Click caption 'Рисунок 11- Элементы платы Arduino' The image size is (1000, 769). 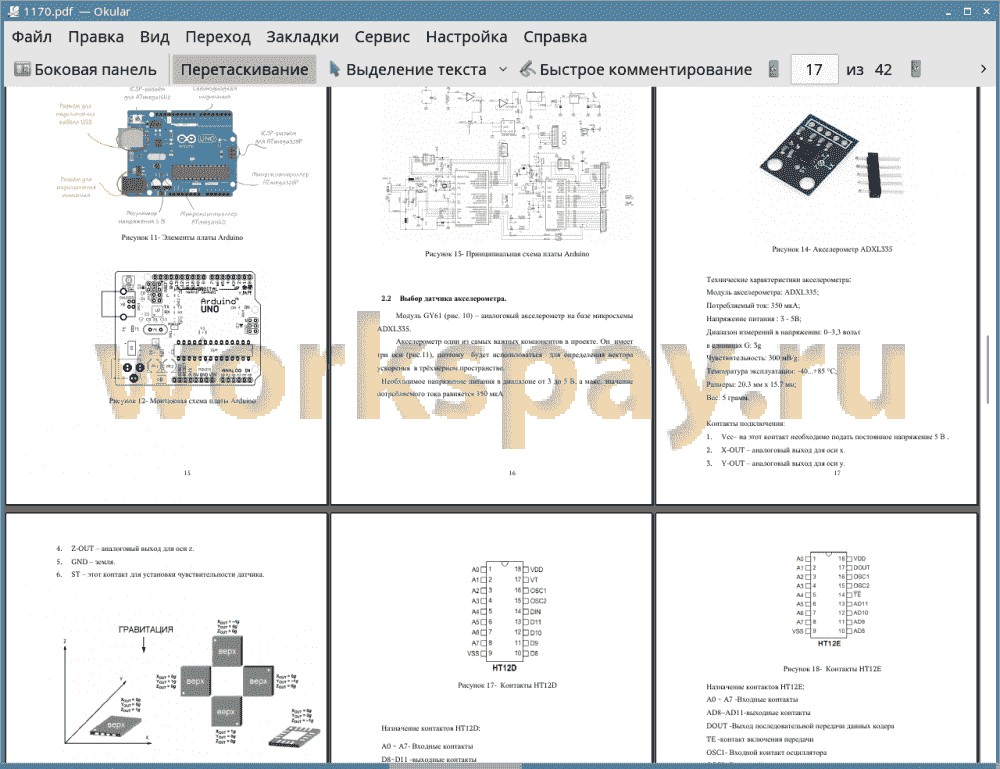182,237
